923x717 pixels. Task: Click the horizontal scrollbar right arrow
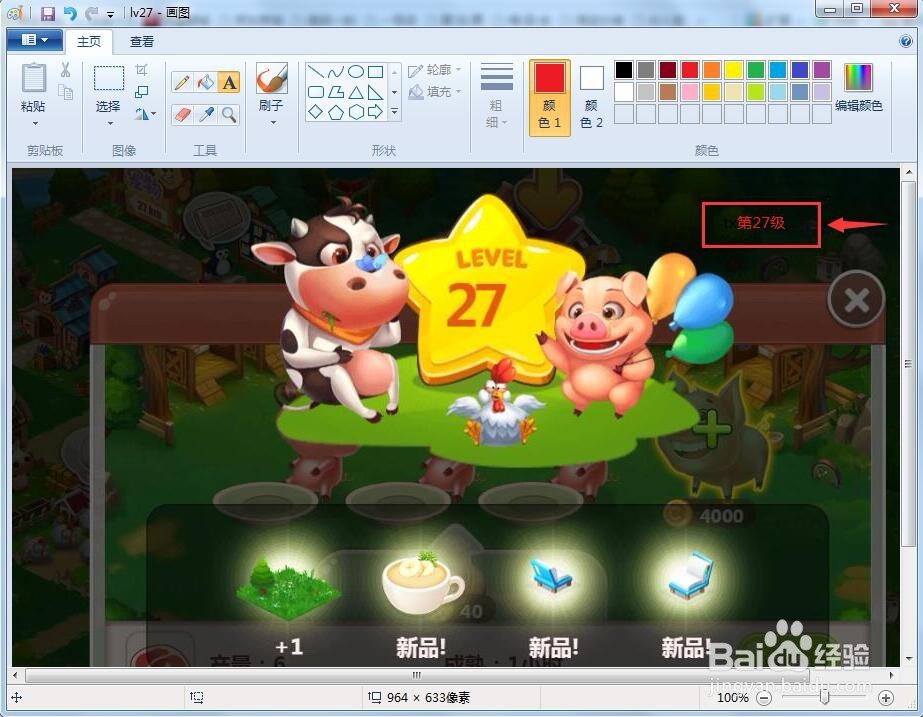click(x=892, y=675)
